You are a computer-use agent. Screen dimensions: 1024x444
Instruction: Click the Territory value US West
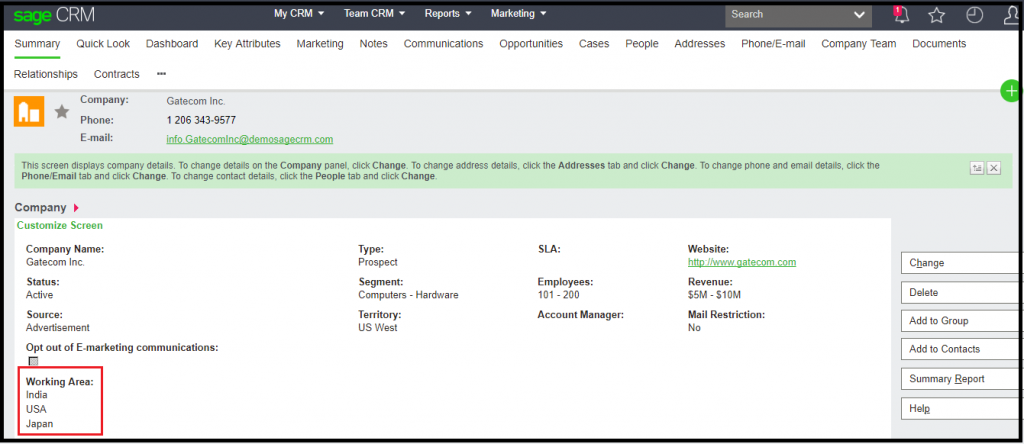(x=377, y=327)
